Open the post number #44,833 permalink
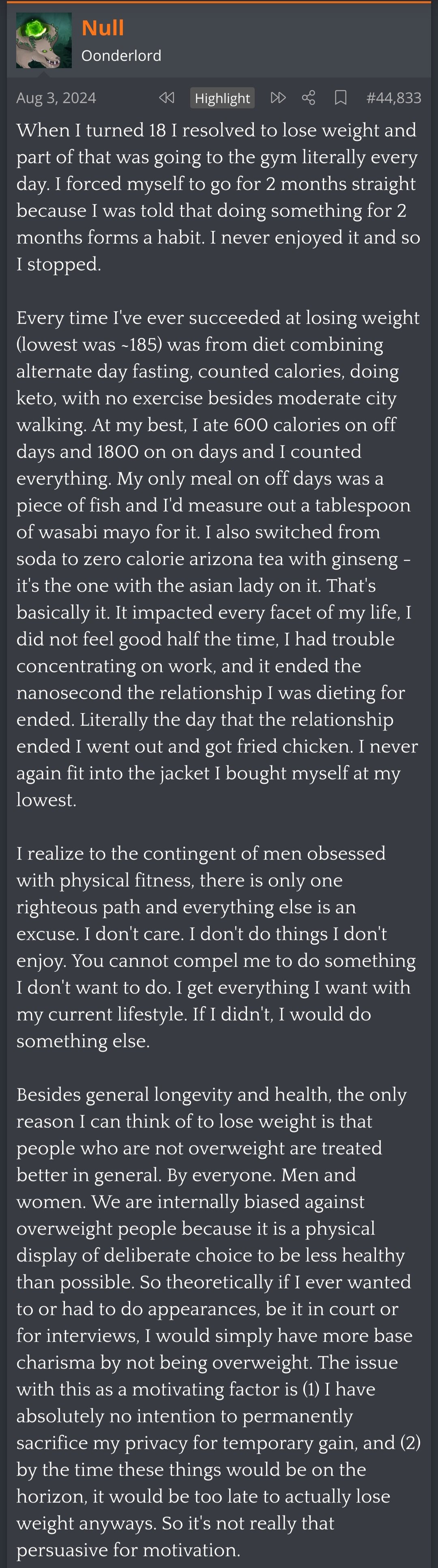Image resolution: width=438 pixels, height=1568 pixels. coord(393,98)
